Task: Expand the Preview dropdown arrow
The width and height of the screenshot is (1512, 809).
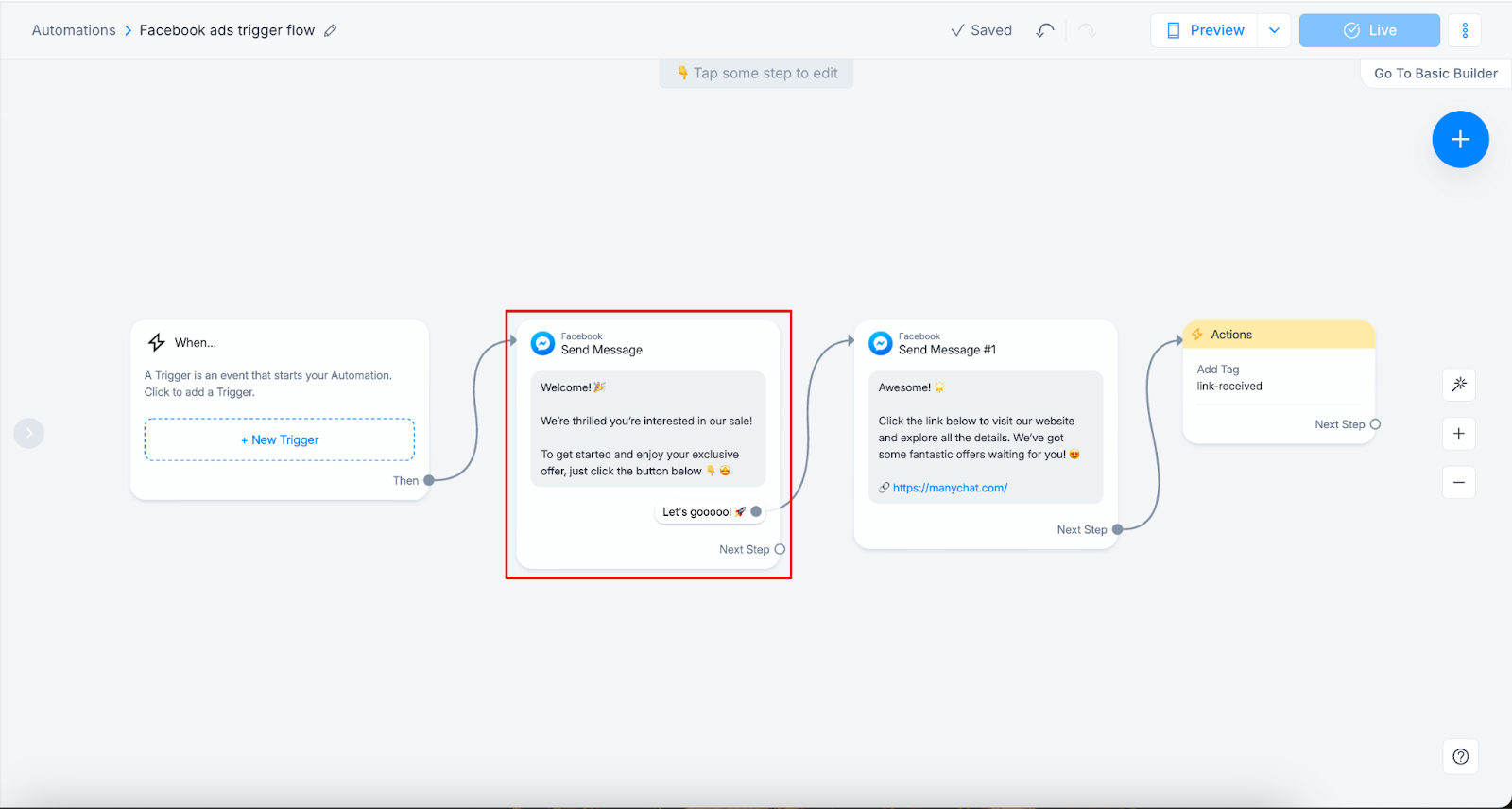Action: (x=1274, y=30)
